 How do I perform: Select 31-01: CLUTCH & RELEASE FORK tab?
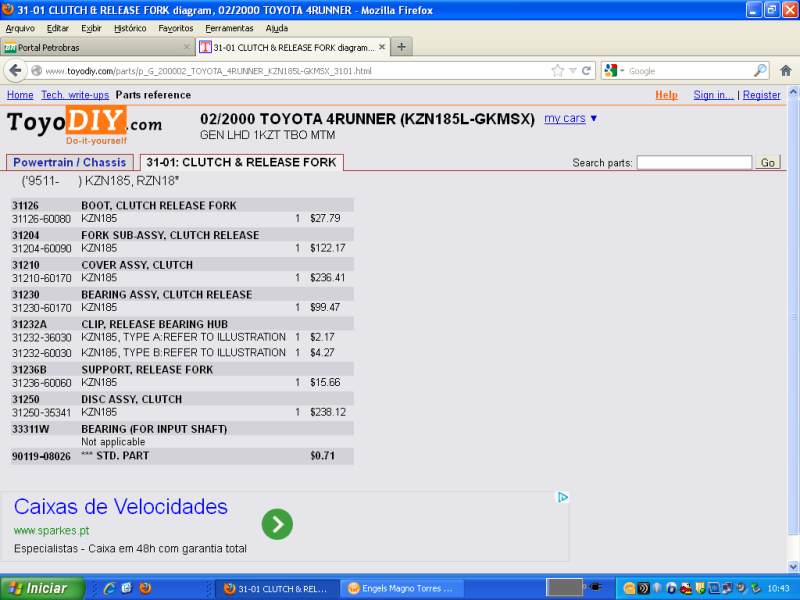point(241,162)
